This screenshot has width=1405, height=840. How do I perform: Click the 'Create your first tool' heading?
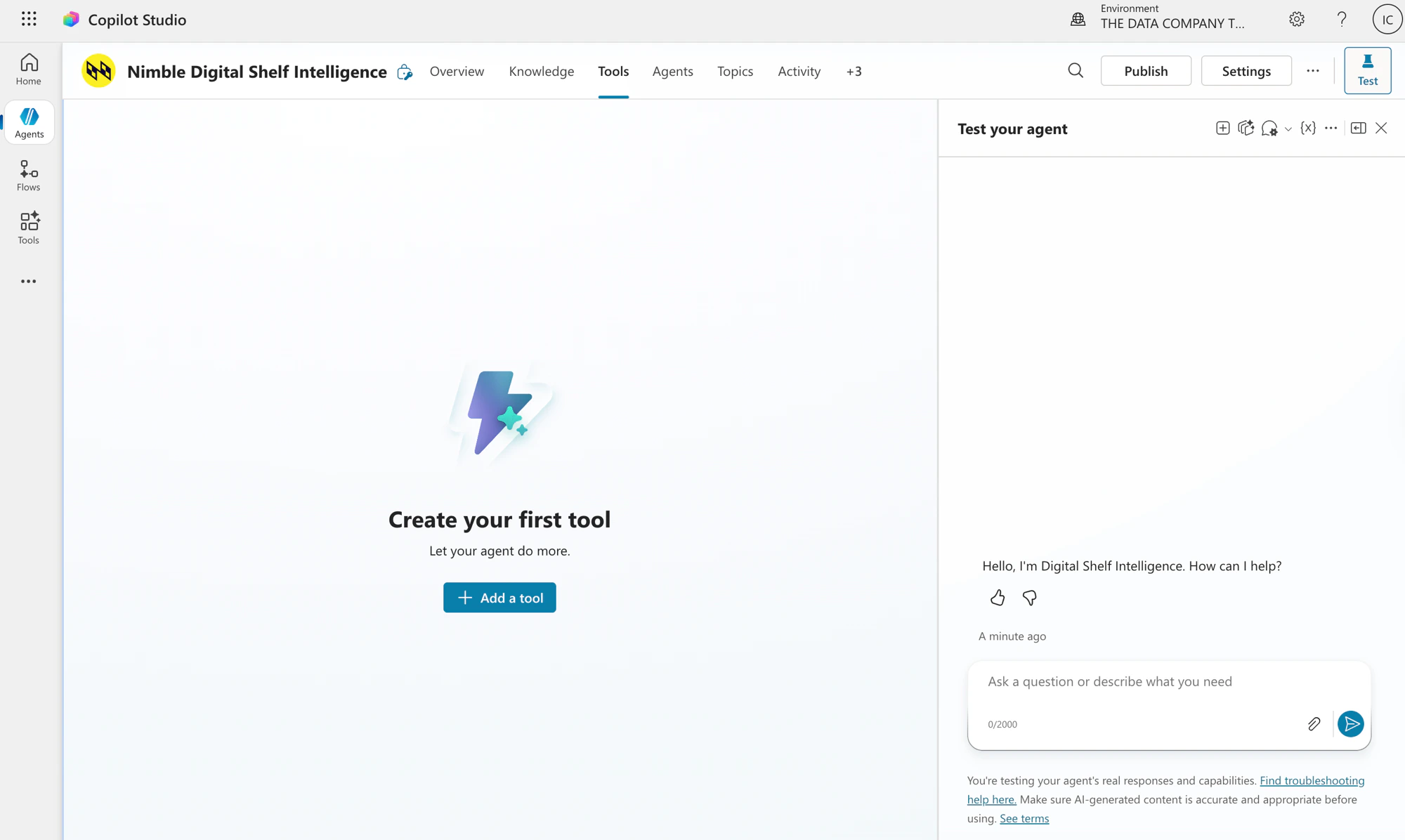(x=499, y=520)
